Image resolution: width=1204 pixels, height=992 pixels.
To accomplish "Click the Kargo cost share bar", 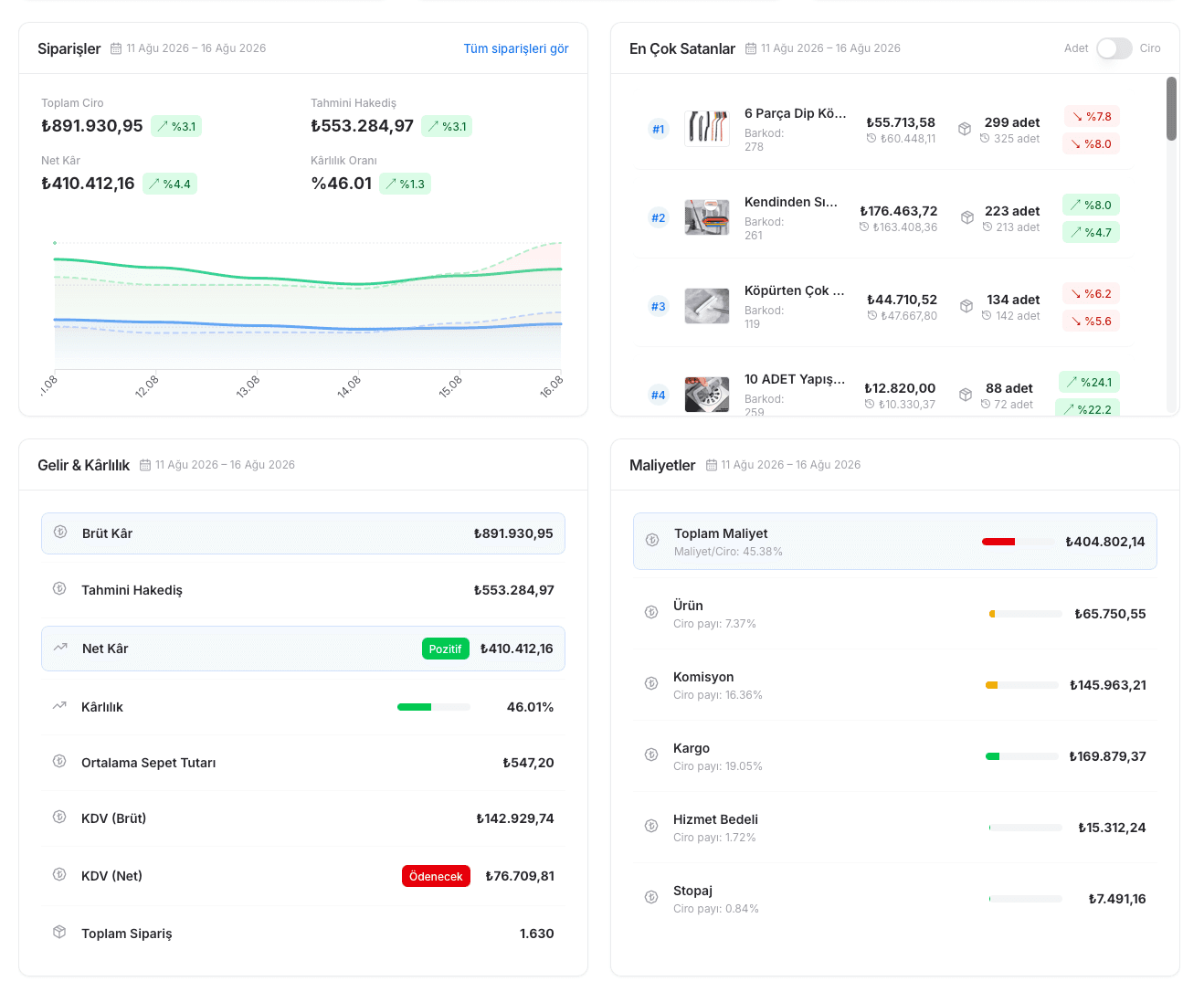I will click(1022, 756).
